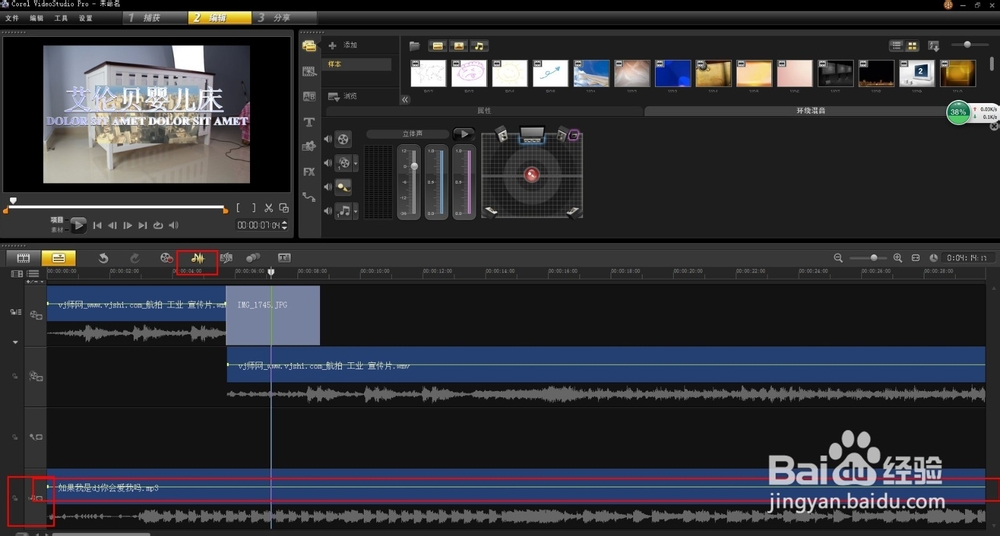This screenshot has height=536, width=1000.
Task: Collapse the library navigation panel chevron
Action: pyautogui.click(x=405, y=100)
